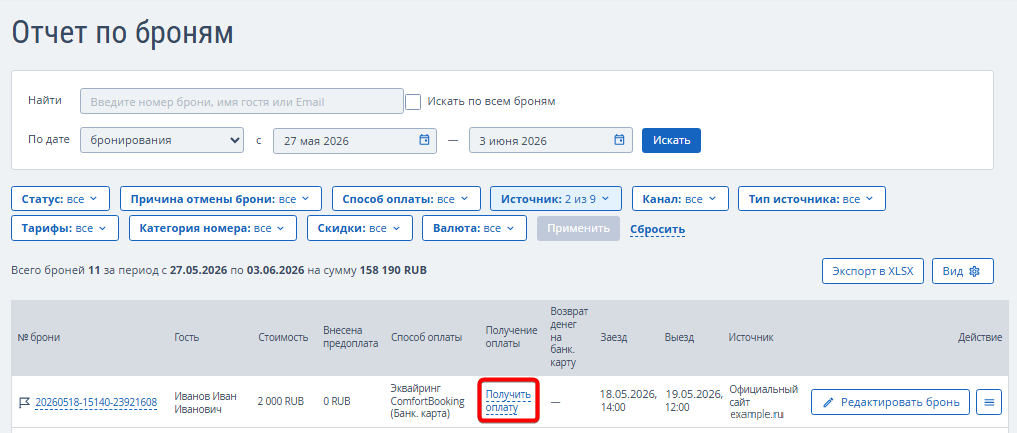Viewport: 1017px width, 433px height.
Task: Click the Искать button
Action: pyautogui.click(x=671, y=140)
